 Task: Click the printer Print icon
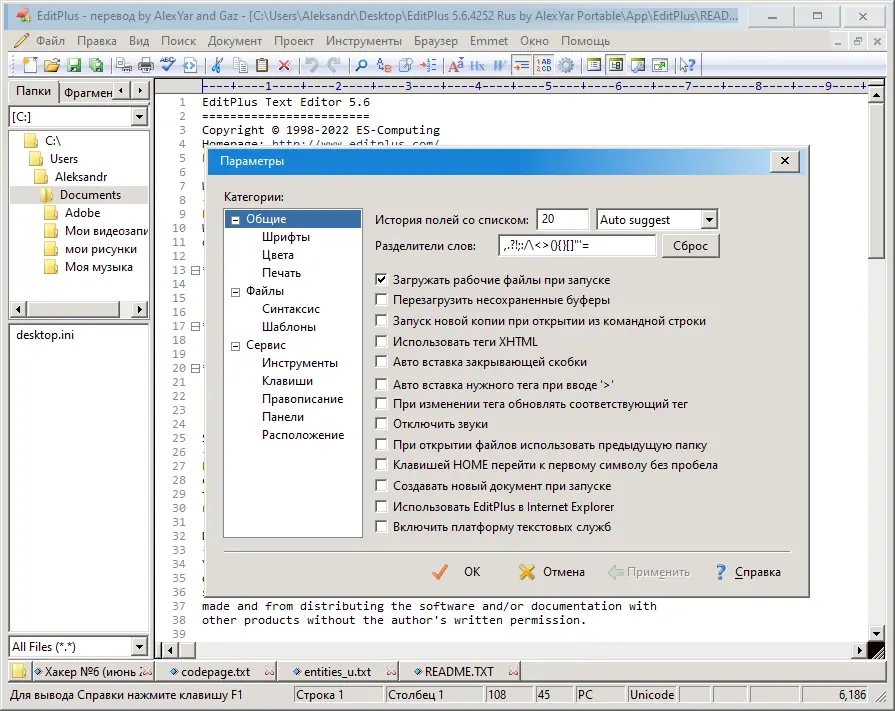pyautogui.click(x=146, y=65)
